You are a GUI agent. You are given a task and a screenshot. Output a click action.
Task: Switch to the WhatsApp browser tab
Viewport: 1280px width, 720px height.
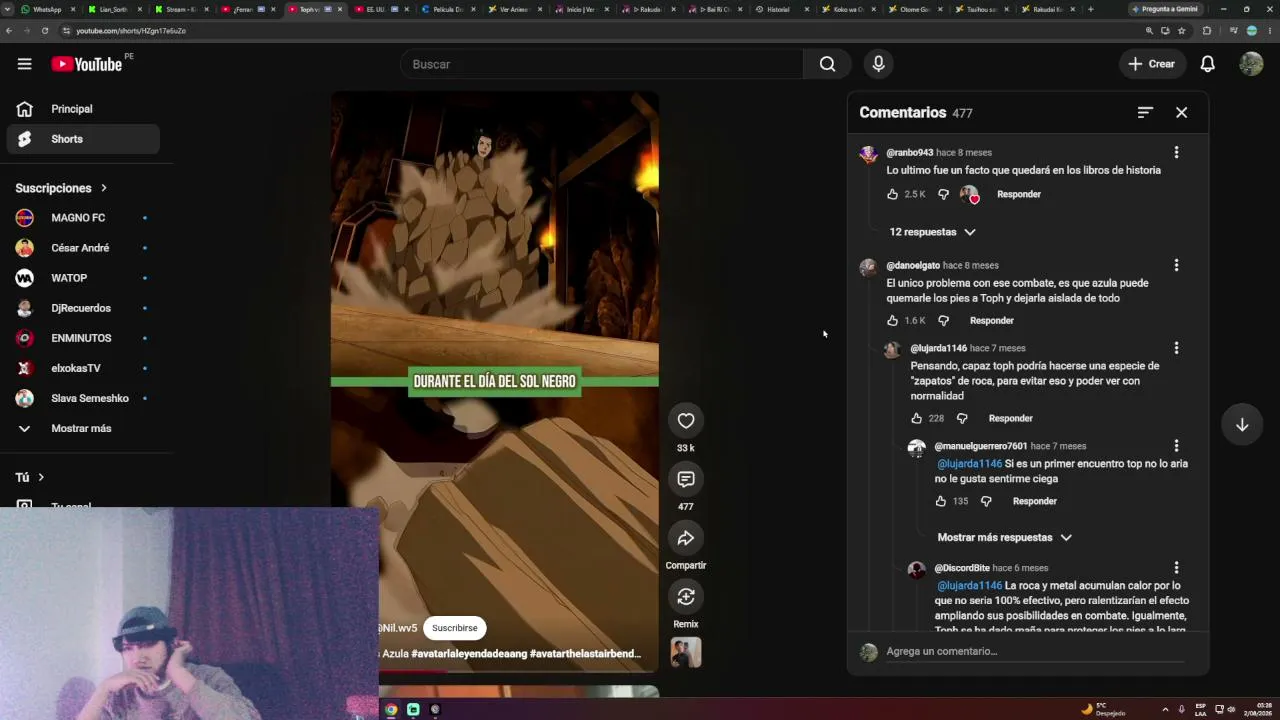coord(47,9)
